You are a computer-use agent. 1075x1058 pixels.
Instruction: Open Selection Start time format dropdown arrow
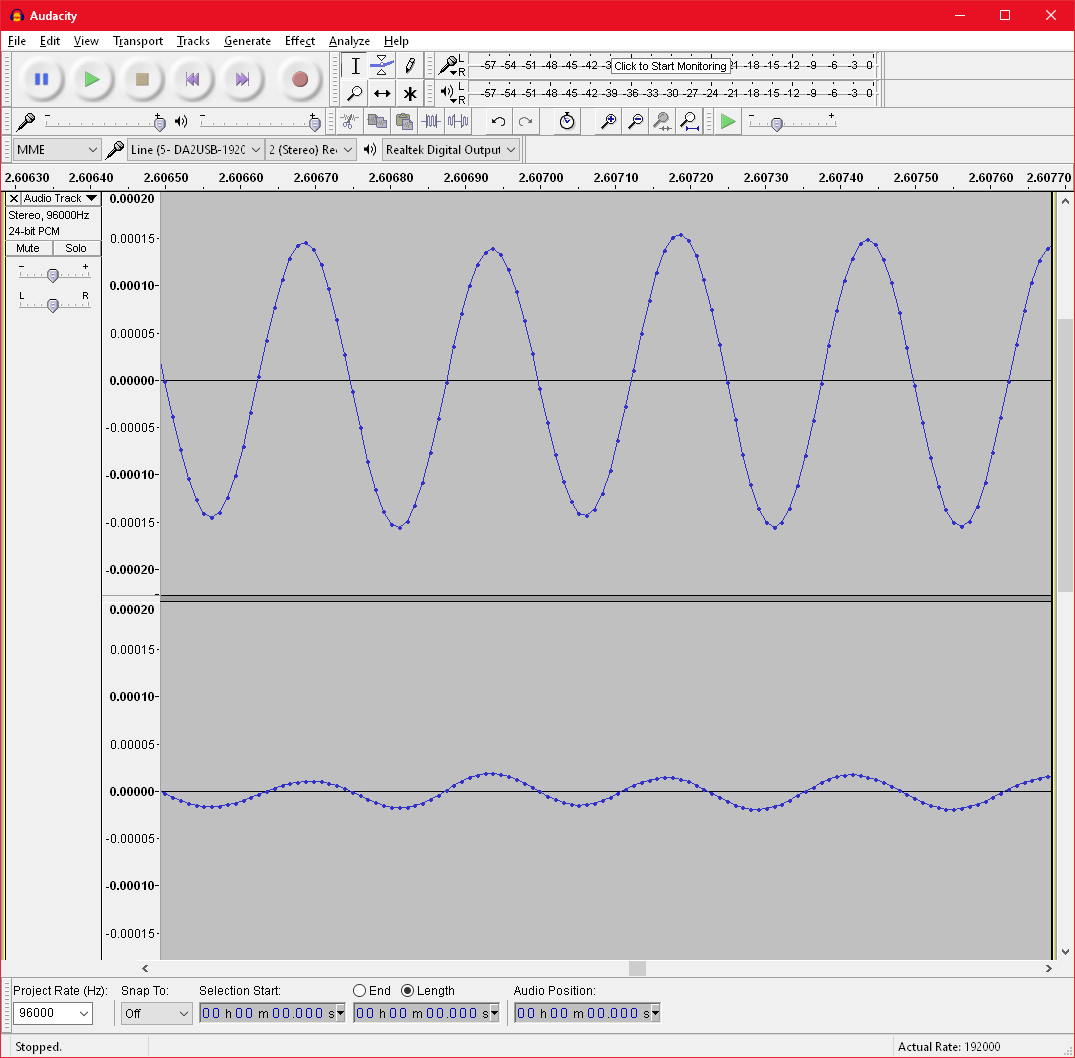point(340,1013)
